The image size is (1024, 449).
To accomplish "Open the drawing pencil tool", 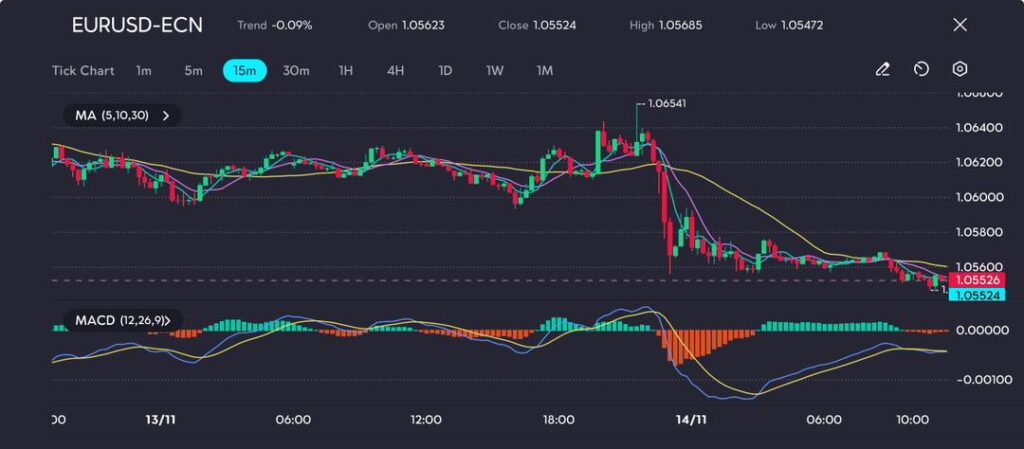I will (x=882, y=70).
